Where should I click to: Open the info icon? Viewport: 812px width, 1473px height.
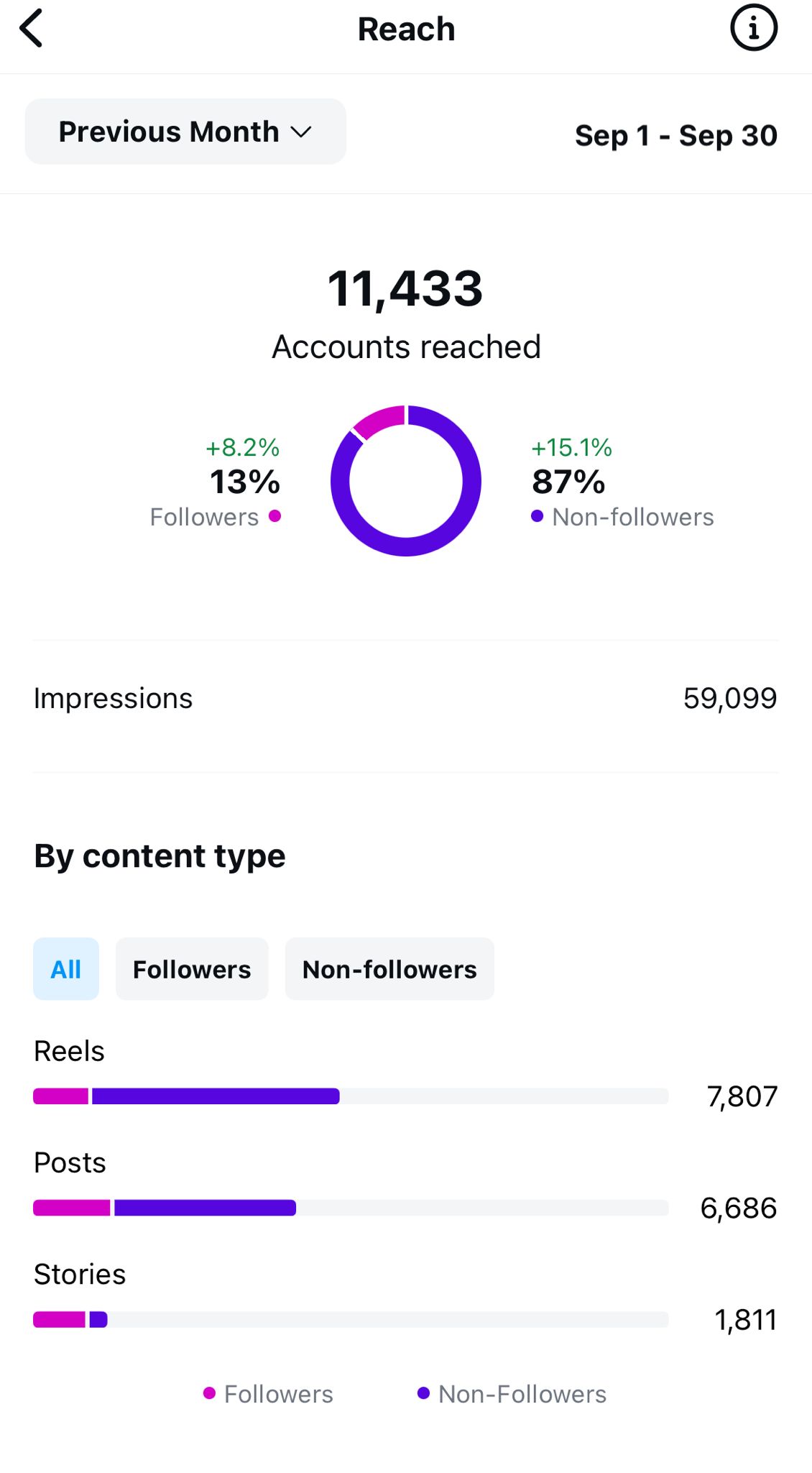click(x=754, y=29)
